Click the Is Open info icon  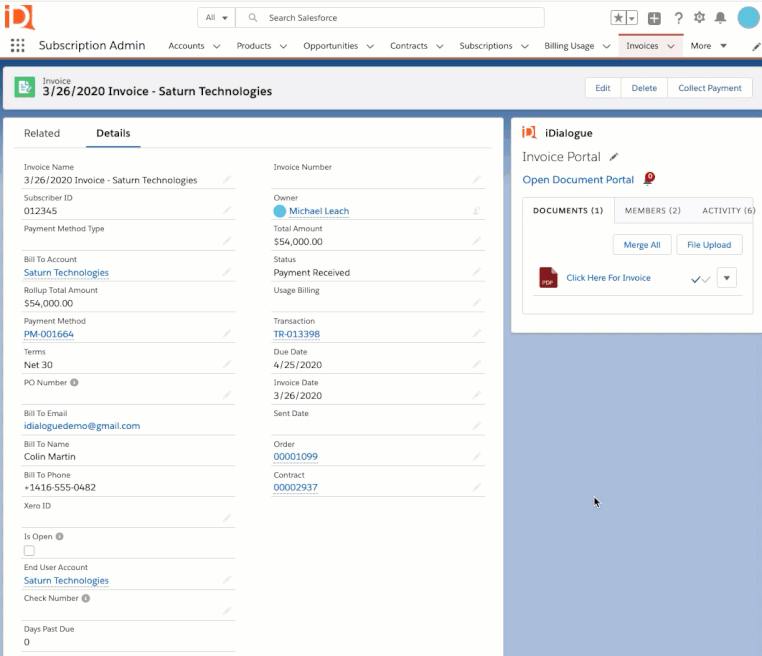pyautogui.click(x=59, y=536)
